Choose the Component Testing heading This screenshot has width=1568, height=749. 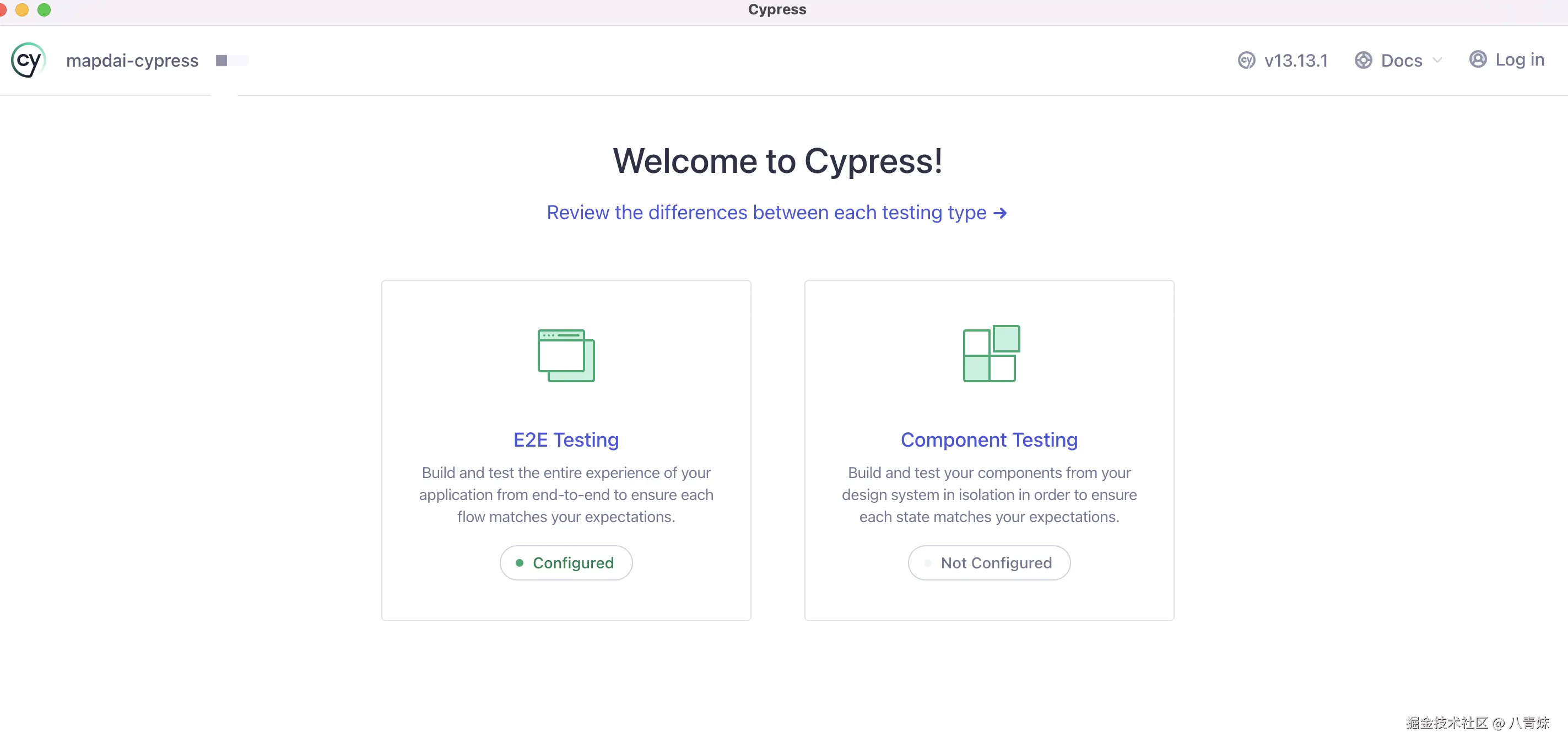pyautogui.click(x=988, y=439)
